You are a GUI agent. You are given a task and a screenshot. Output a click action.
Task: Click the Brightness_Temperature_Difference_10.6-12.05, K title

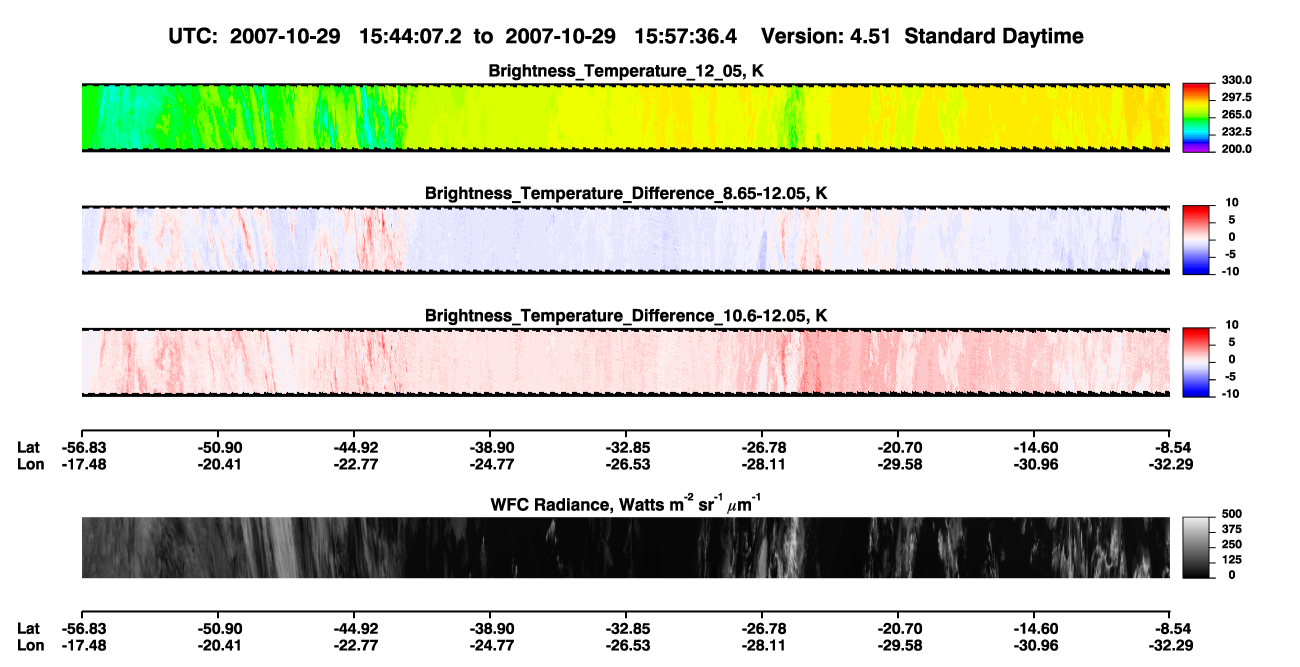coord(626,316)
